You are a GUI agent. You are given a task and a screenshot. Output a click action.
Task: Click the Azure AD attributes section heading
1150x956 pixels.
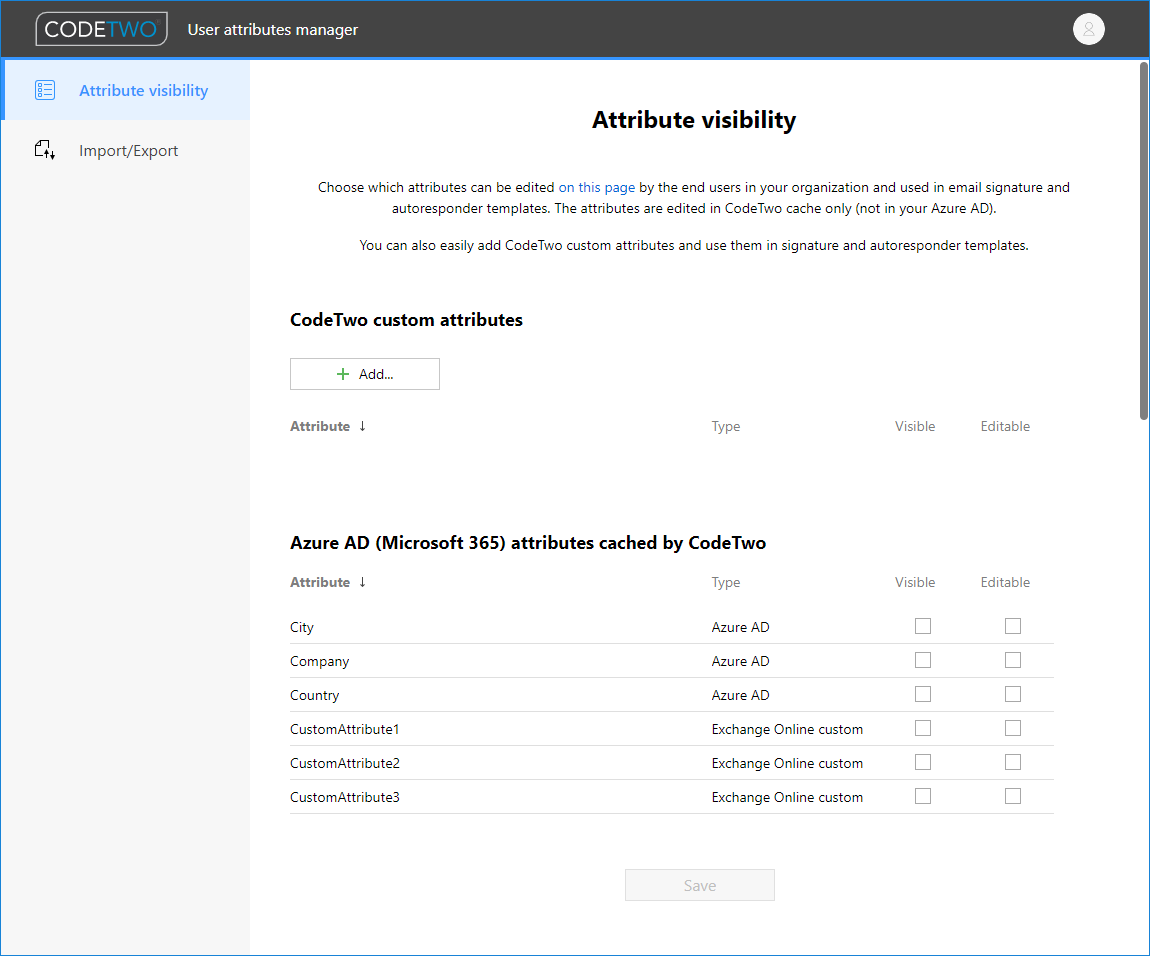pyautogui.click(x=528, y=543)
